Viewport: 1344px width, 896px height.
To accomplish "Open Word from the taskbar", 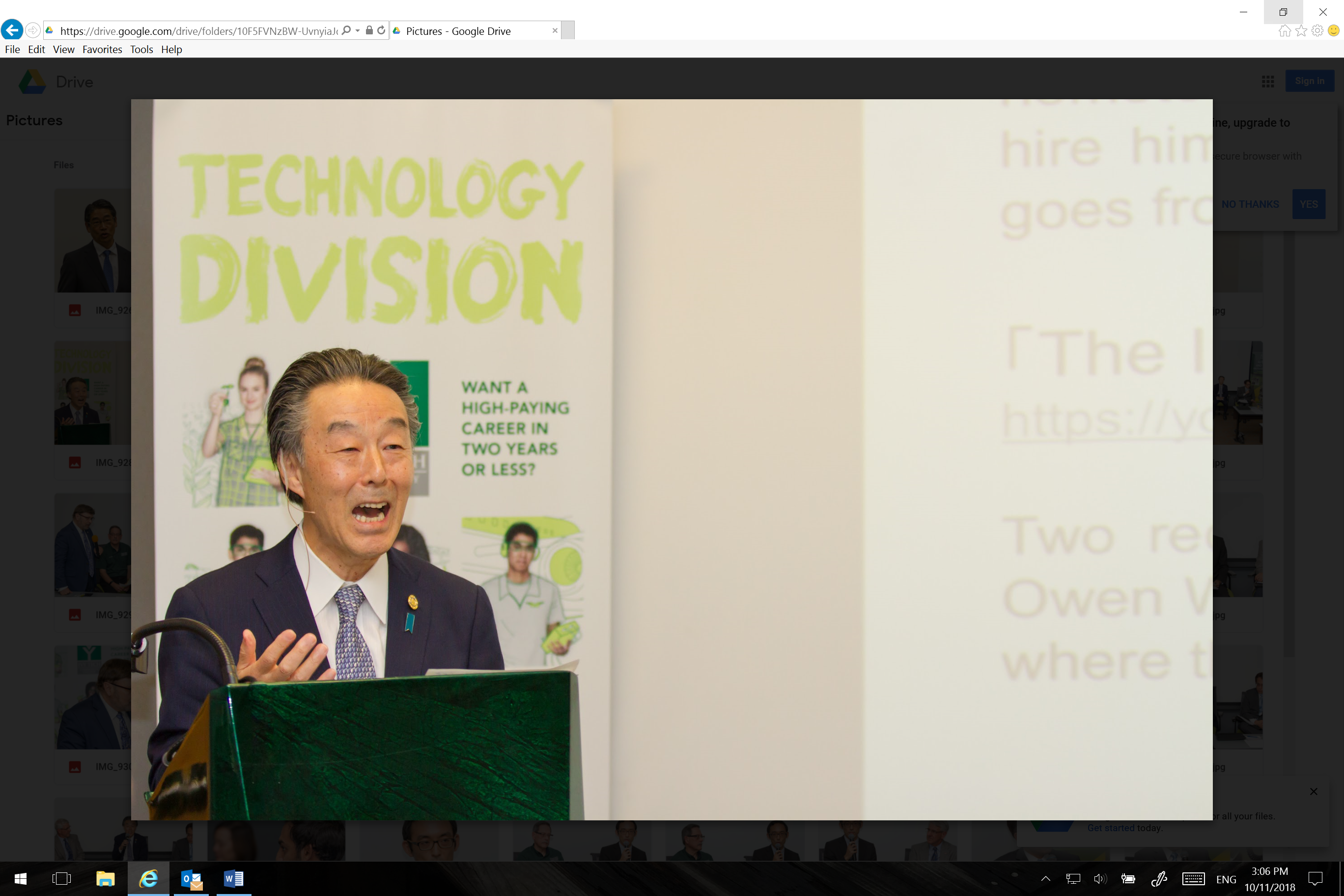I will (234, 879).
